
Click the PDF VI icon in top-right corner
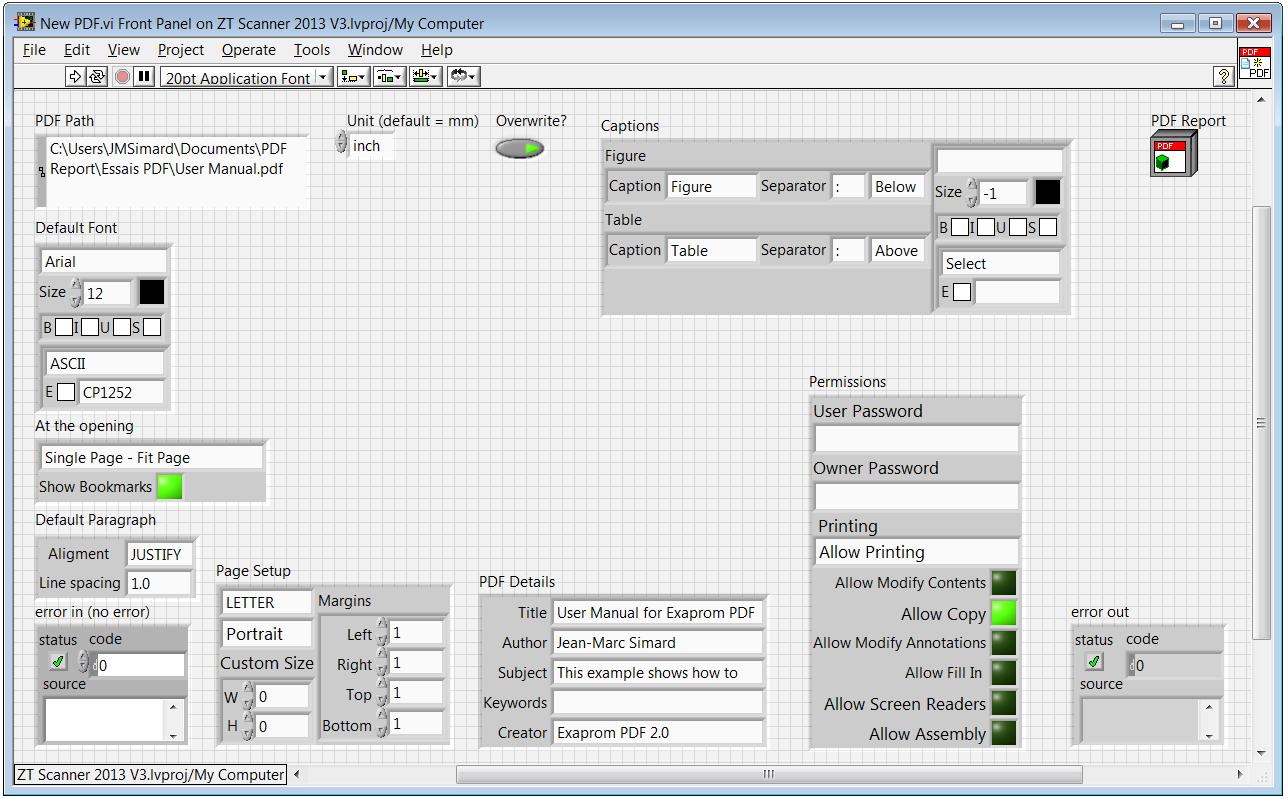pos(1254,63)
